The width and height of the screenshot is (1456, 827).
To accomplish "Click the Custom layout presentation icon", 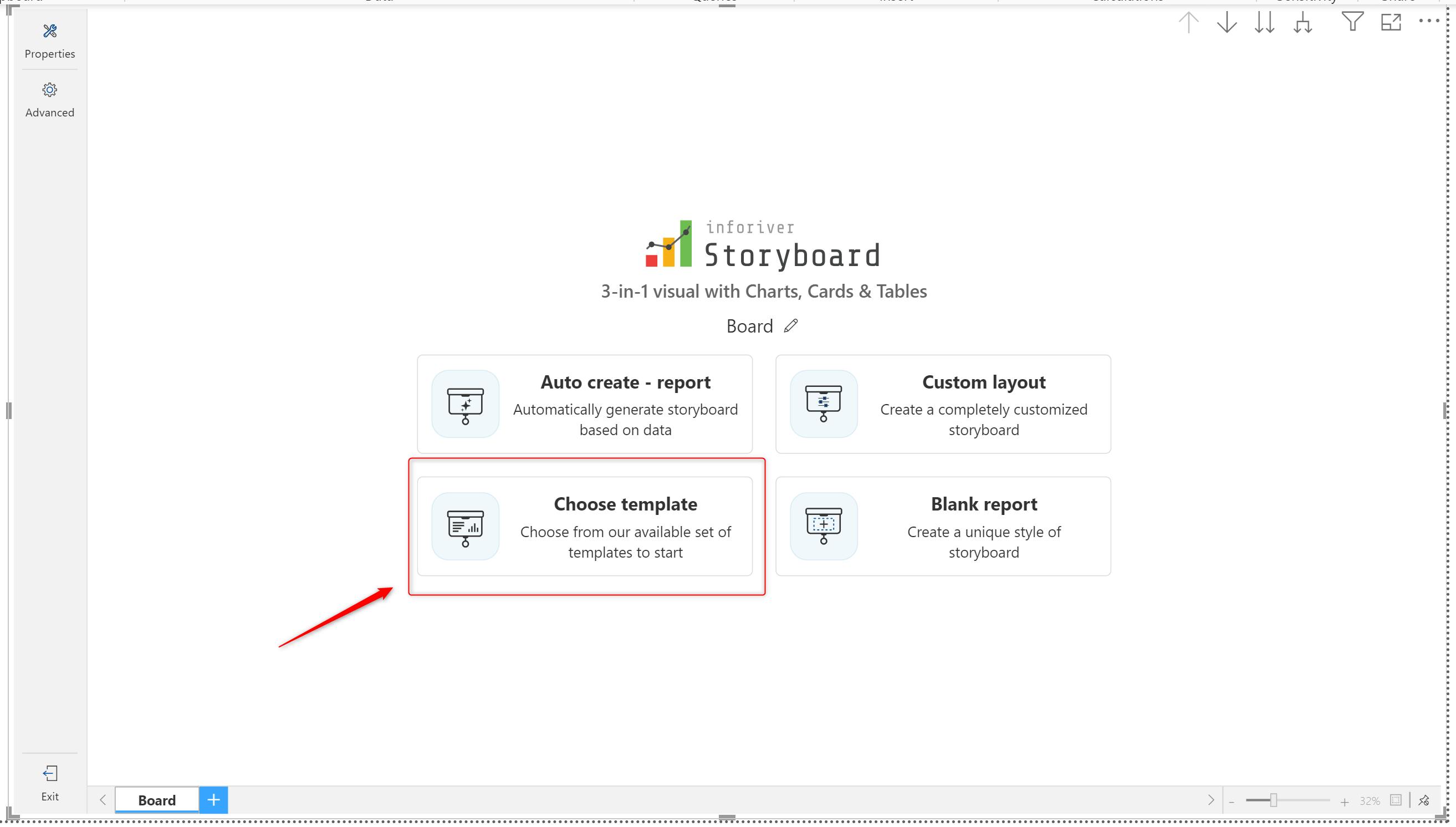I will click(x=824, y=404).
